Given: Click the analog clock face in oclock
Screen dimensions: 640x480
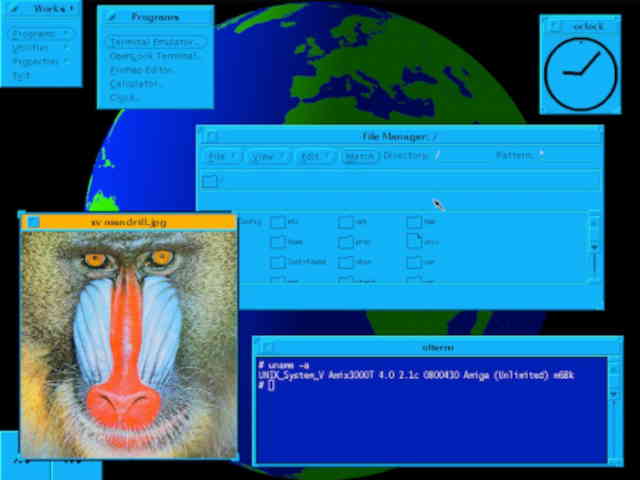Looking at the screenshot, I should tap(581, 74).
